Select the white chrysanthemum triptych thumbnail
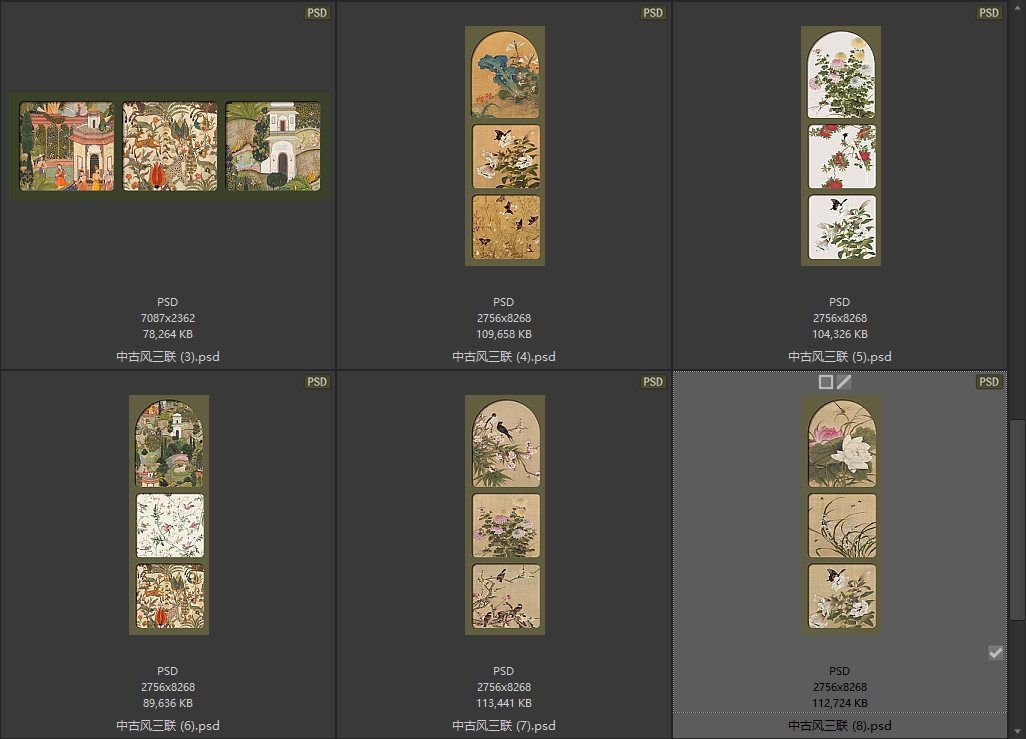Image resolution: width=1026 pixels, height=739 pixels. pyautogui.click(x=841, y=146)
